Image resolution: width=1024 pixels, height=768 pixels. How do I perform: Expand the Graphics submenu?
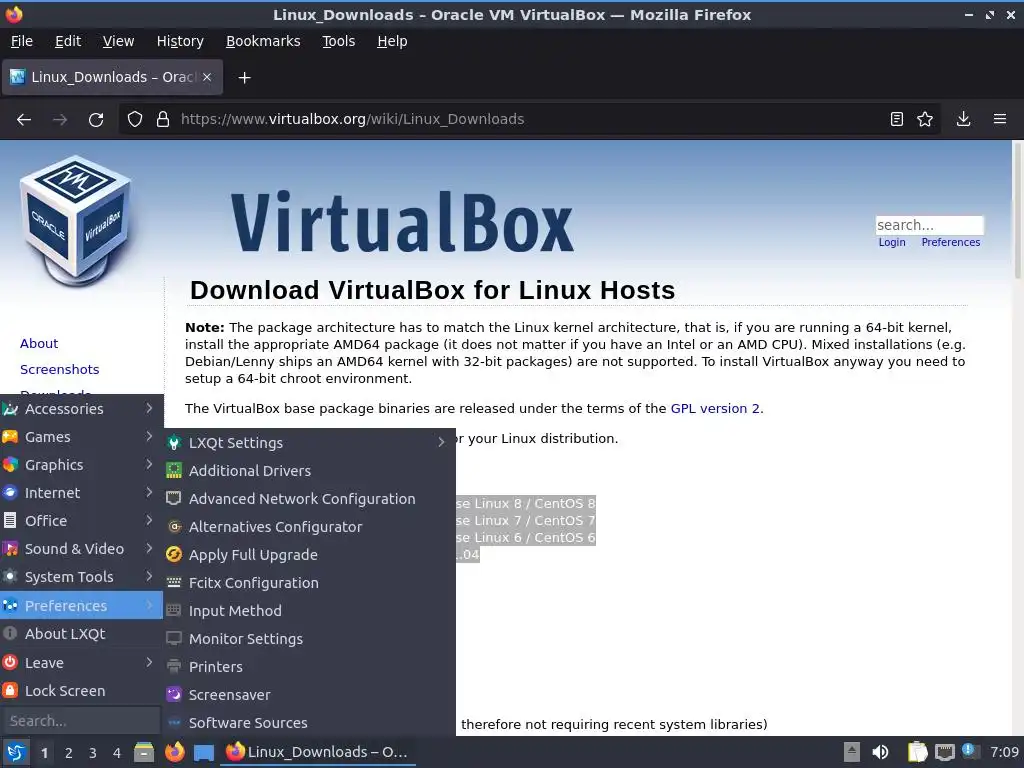click(81, 465)
